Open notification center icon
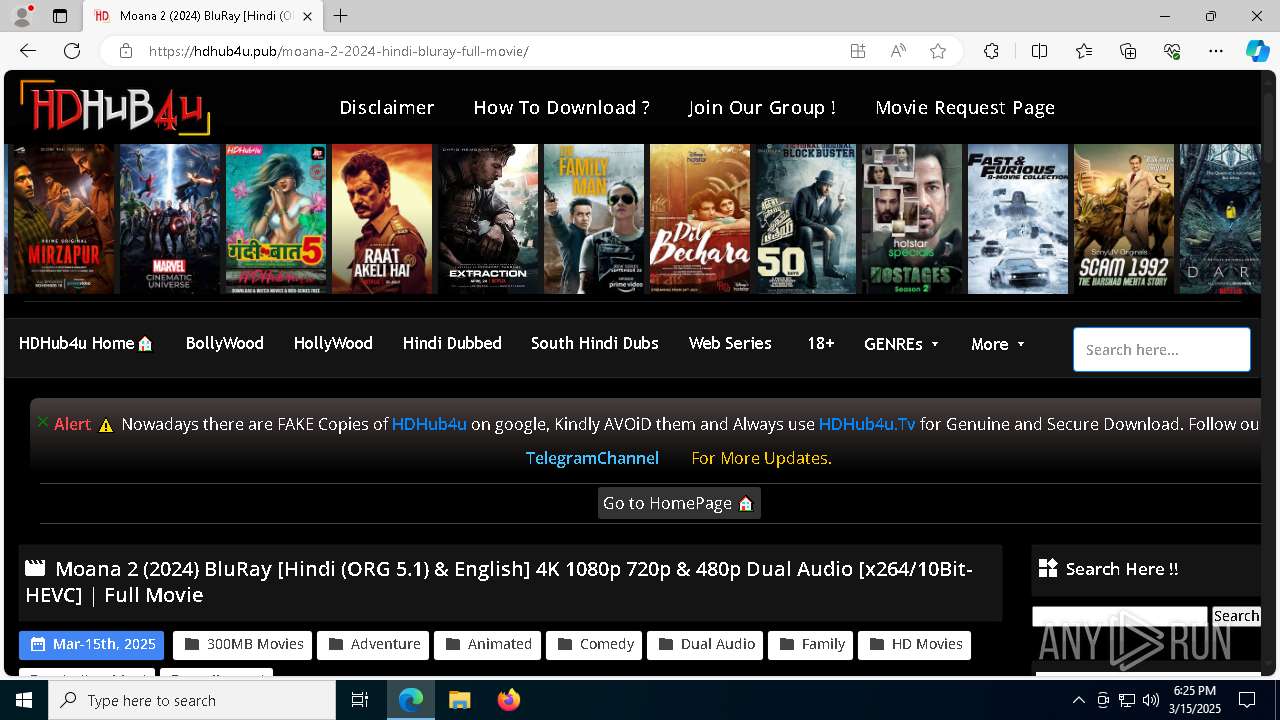The height and width of the screenshot is (720, 1280). pyautogui.click(x=1247, y=700)
